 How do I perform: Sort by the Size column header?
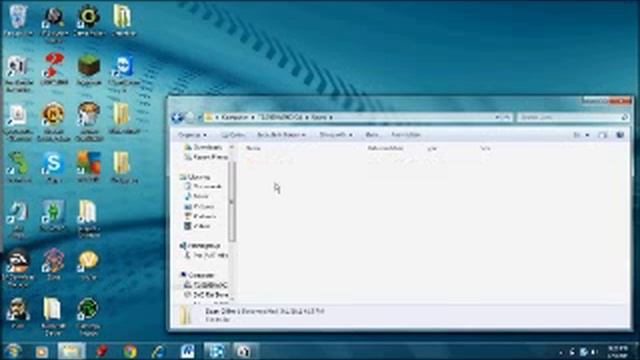coord(485,148)
